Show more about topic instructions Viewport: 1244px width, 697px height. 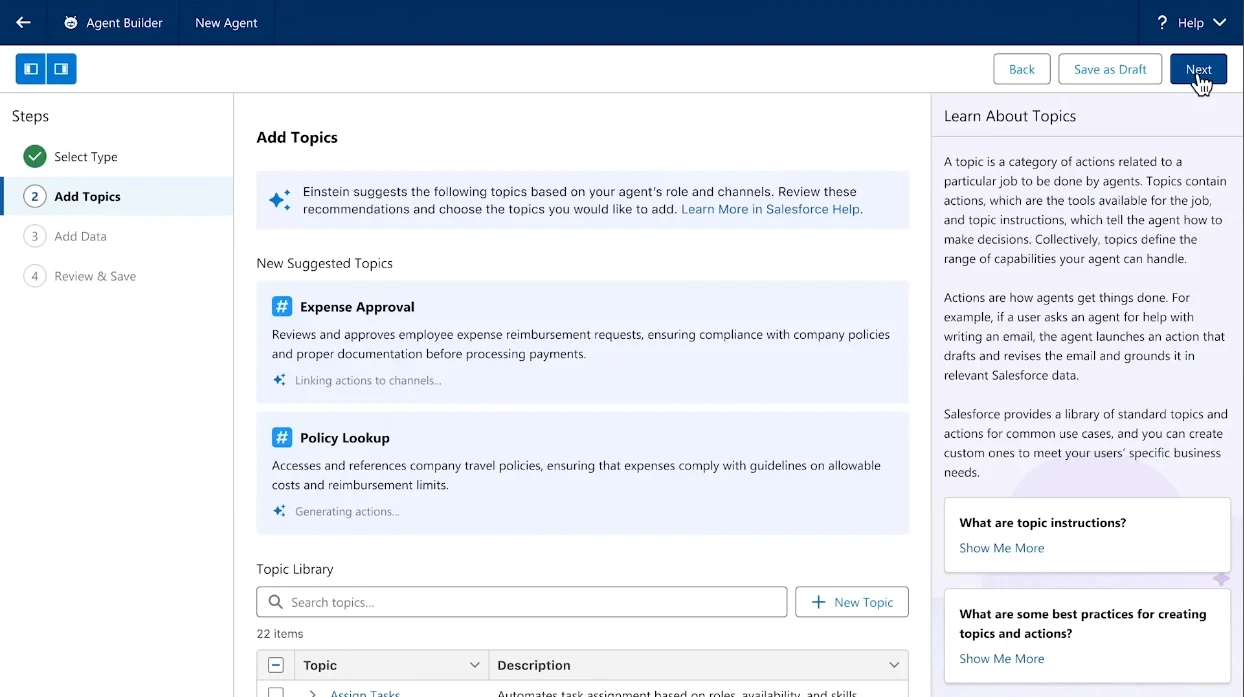(1002, 548)
